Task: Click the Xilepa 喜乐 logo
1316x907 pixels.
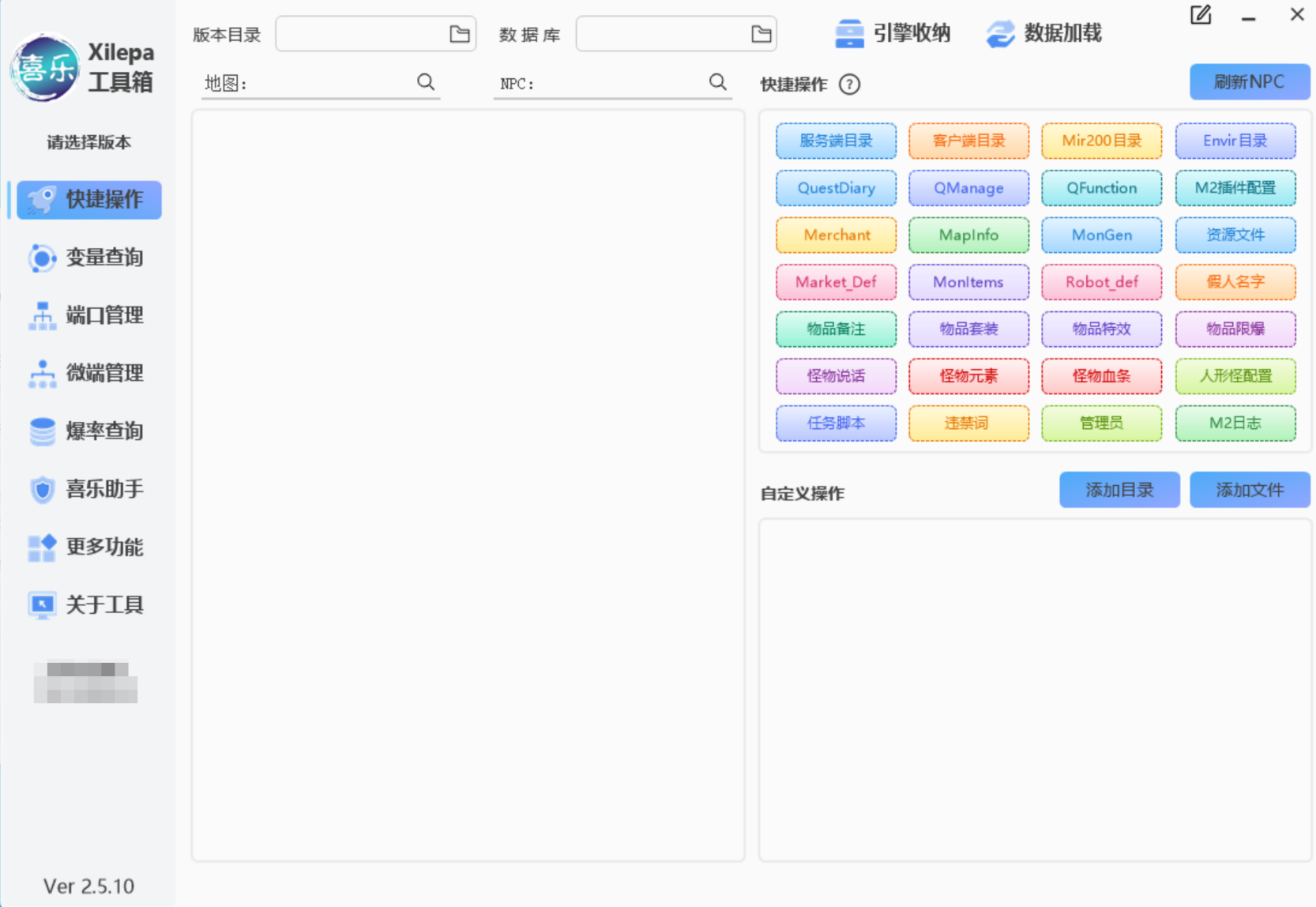Action: tap(45, 67)
